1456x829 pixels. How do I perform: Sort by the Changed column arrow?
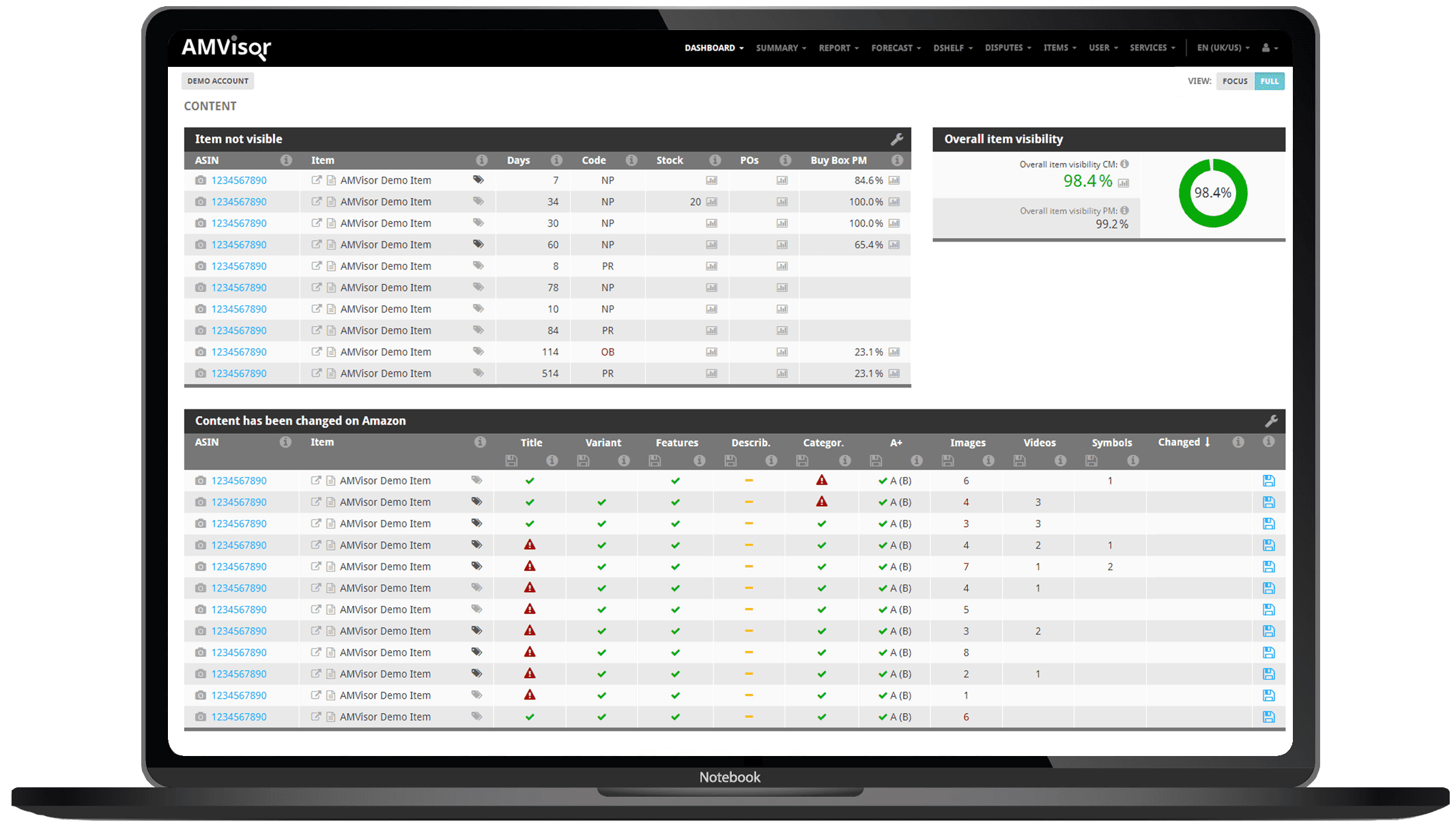1207,442
